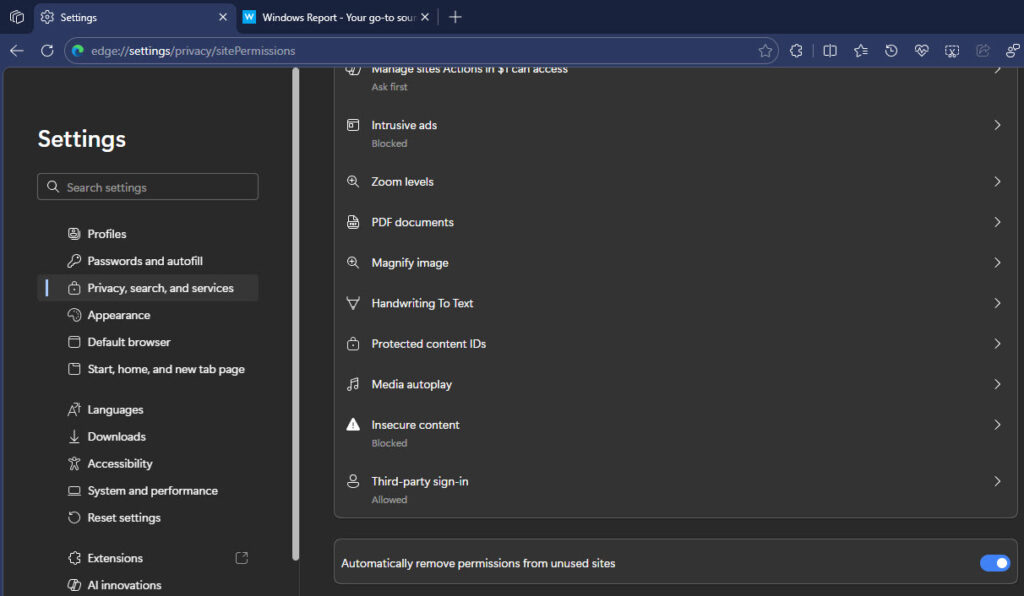The width and height of the screenshot is (1024, 596).
Task: Select Privacy, search, and services
Action: 148,288
